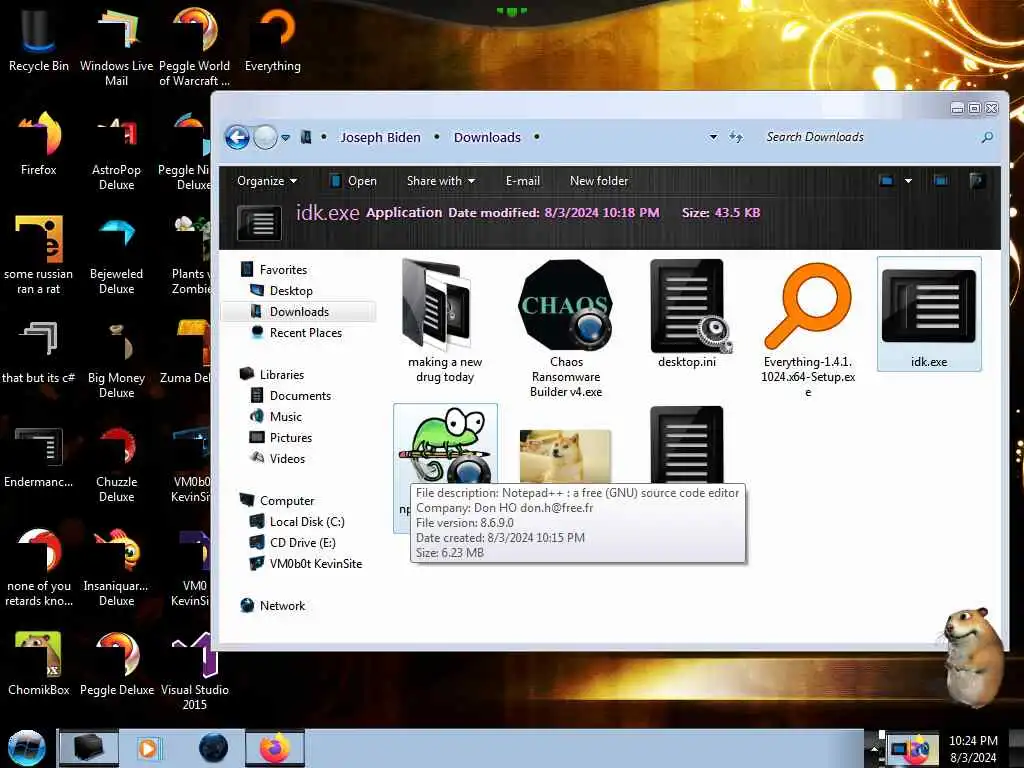
Task: Open the Documents library
Action: coord(291,396)
